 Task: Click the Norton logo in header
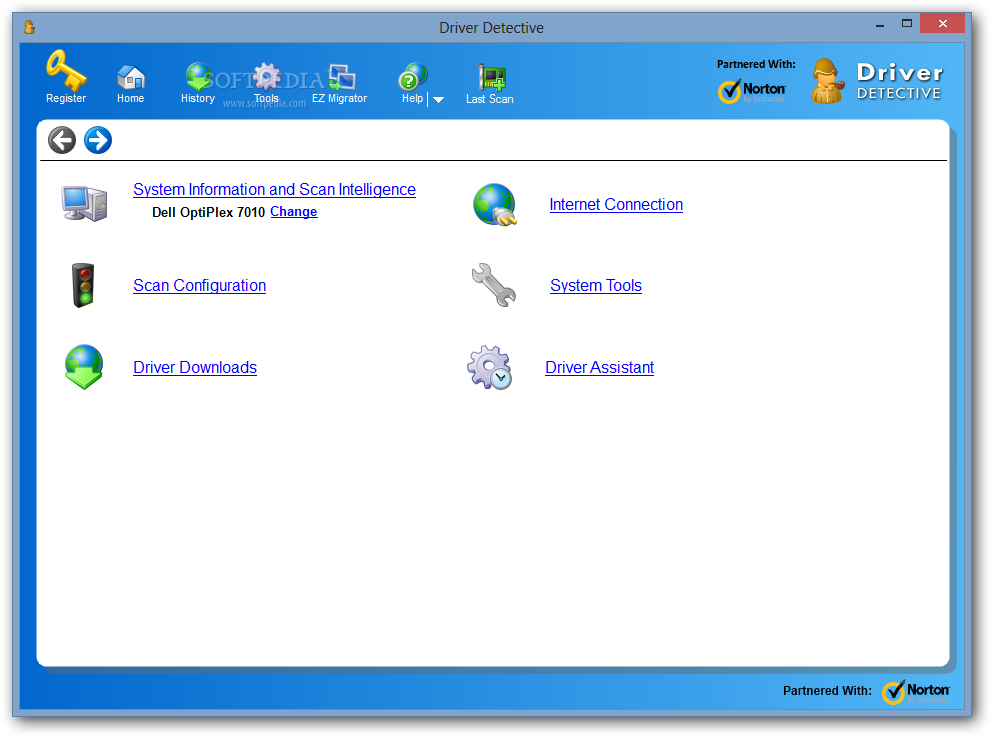[752, 91]
